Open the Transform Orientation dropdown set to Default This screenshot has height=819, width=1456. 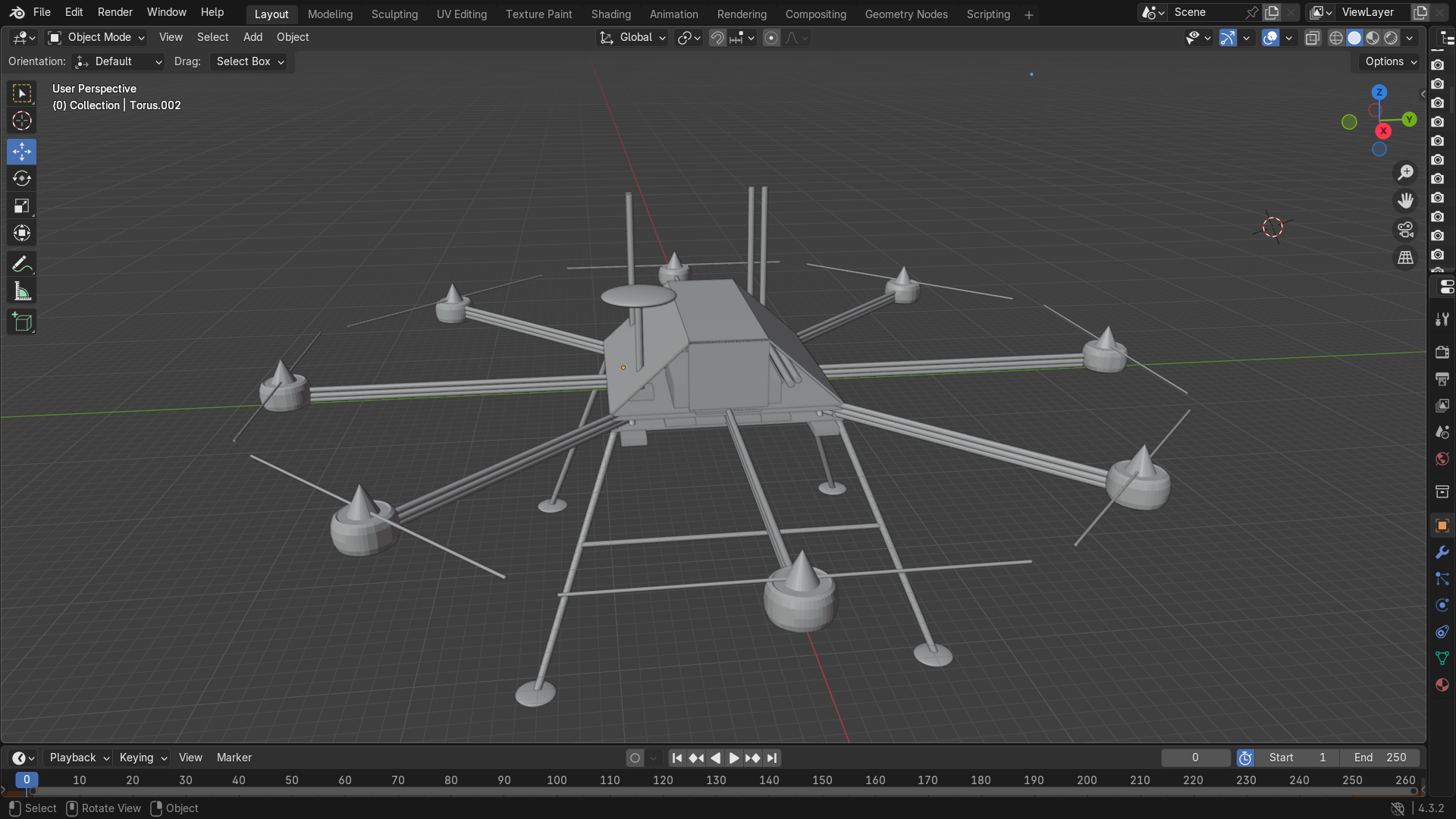click(118, 61)
